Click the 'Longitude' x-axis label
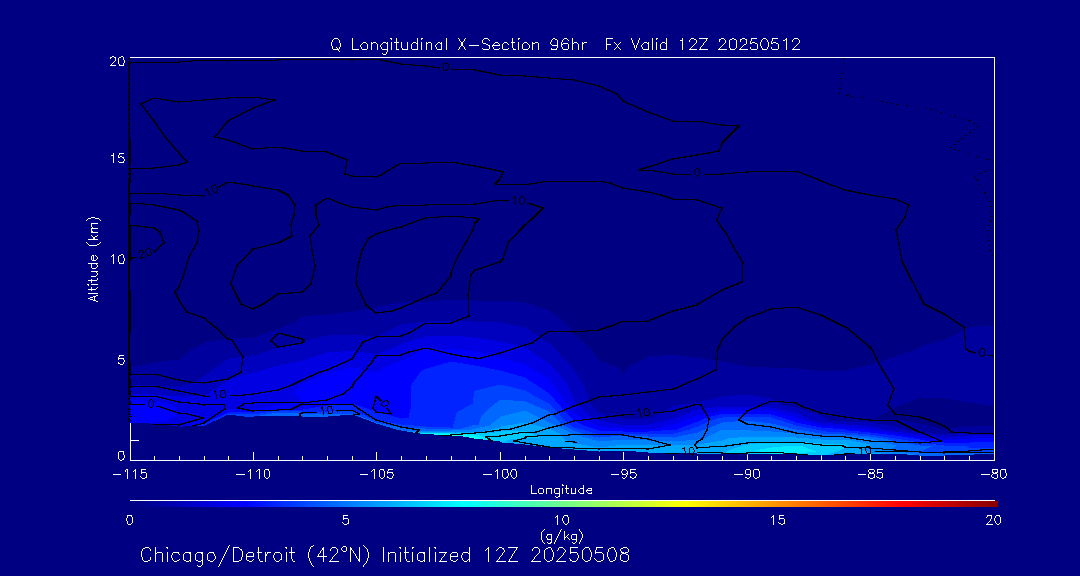 point(561,489)
